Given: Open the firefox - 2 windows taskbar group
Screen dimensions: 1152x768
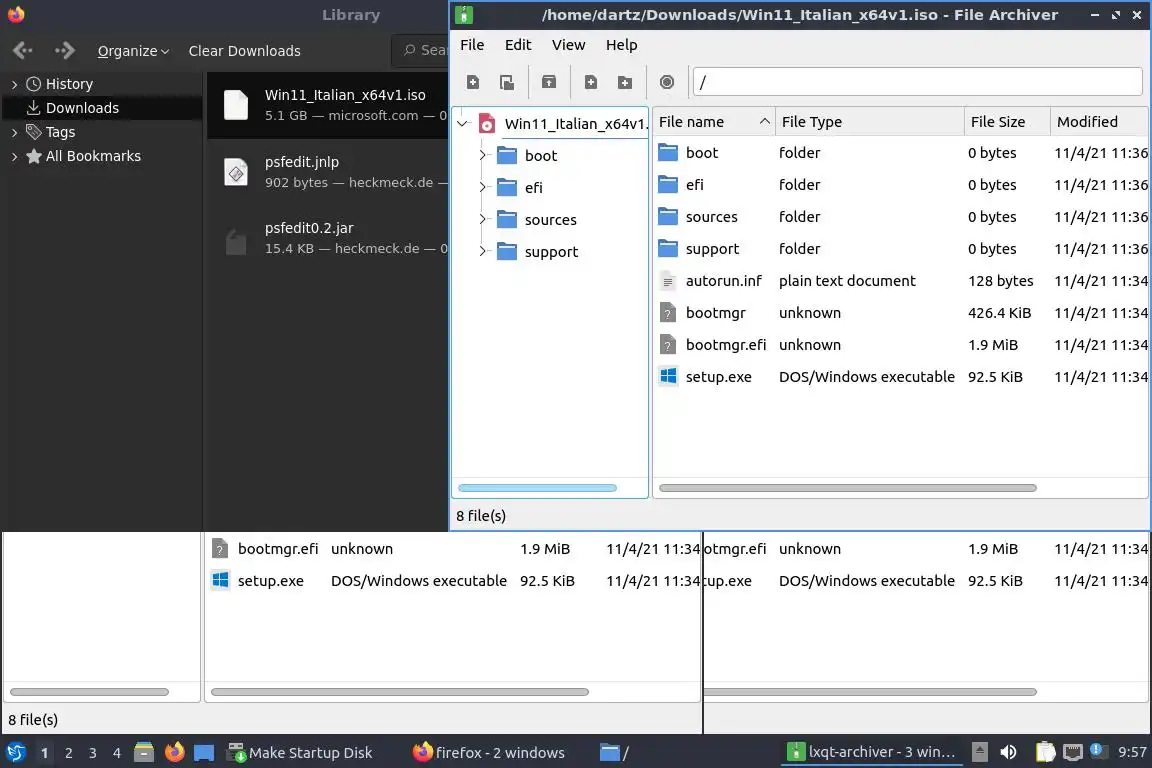Looking at the screenshot, I should coord(489,753).
